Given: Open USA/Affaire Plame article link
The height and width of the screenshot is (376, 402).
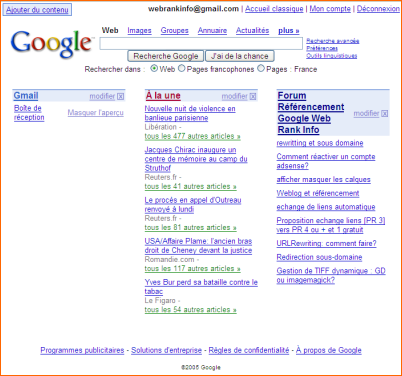Looking at the screenshot, I should [198, 245].
